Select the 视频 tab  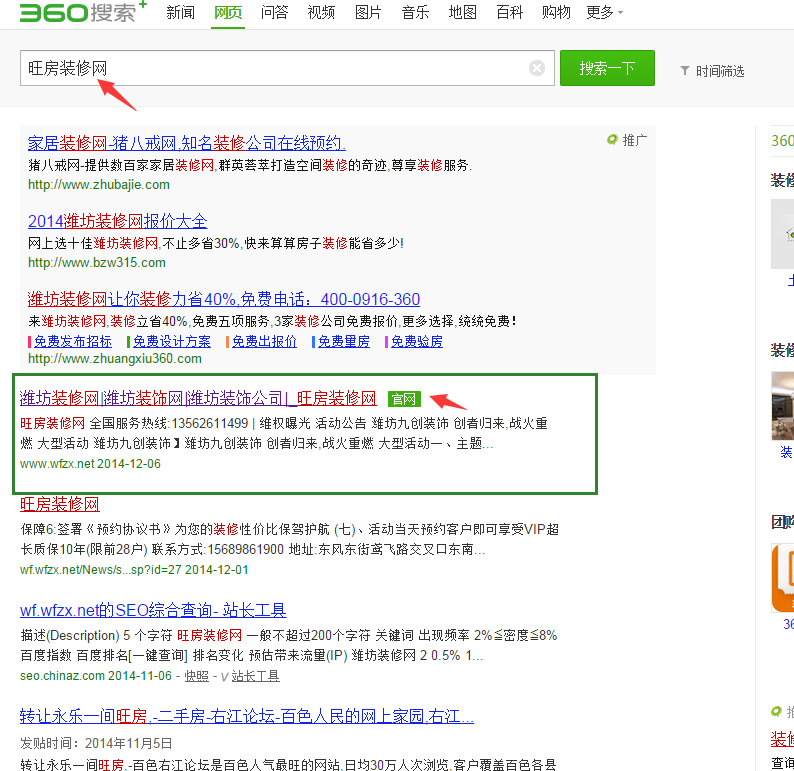tap(321, 13)
